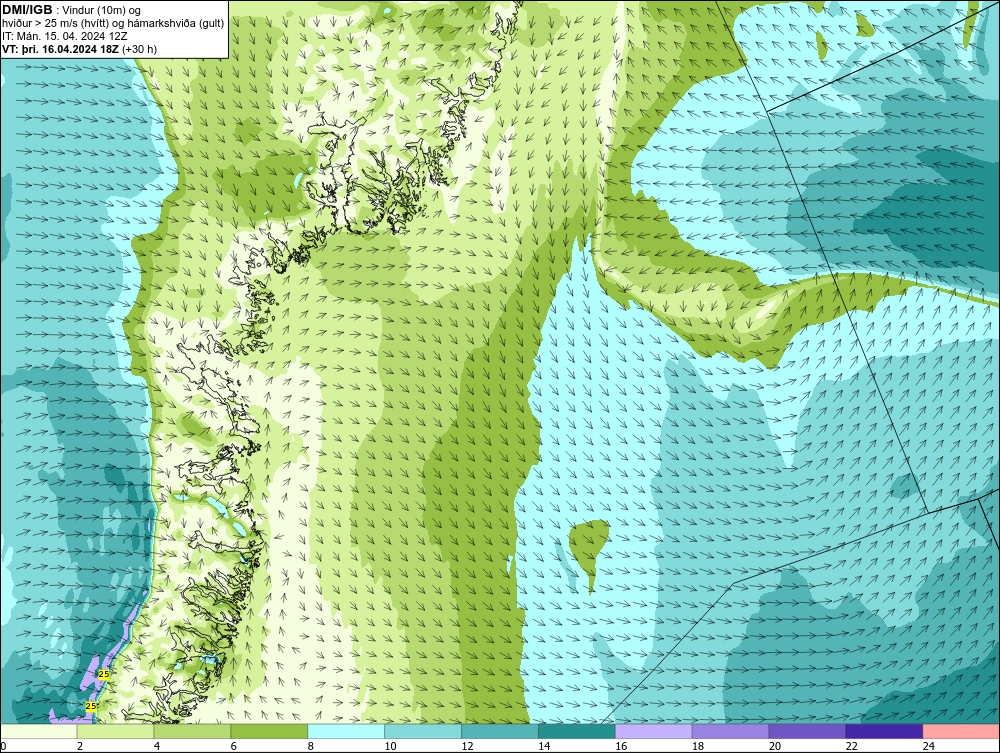The height and width of the screenshot is (753, 1000).
Task: Click the '0' value on the color scale
Action: (3, 746)
